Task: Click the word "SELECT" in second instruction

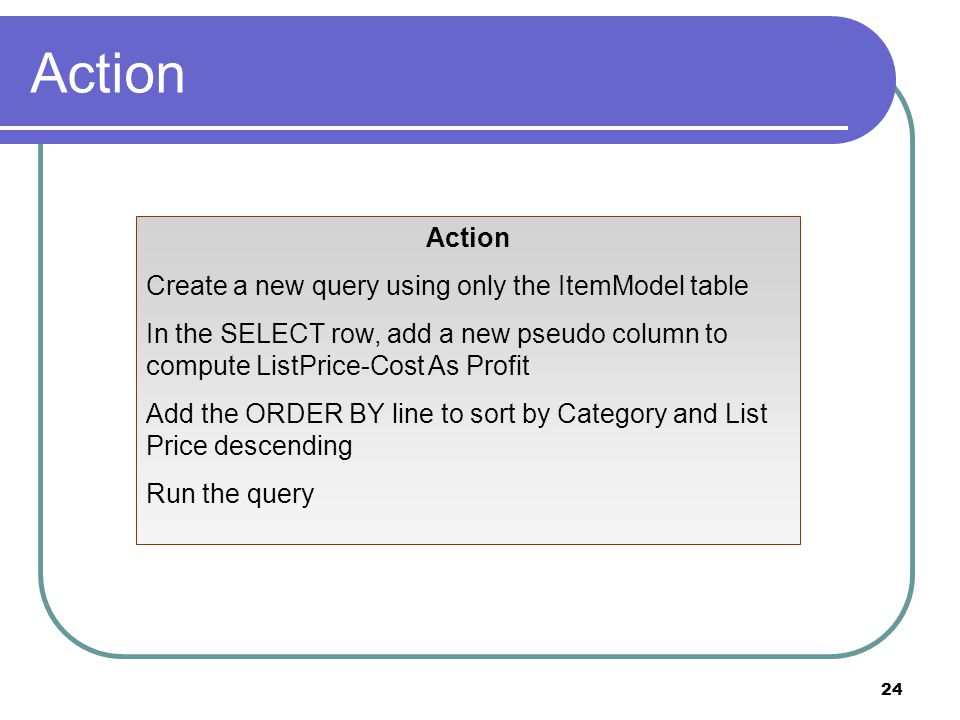Action: pyautogui.click(x=272, y=334)
